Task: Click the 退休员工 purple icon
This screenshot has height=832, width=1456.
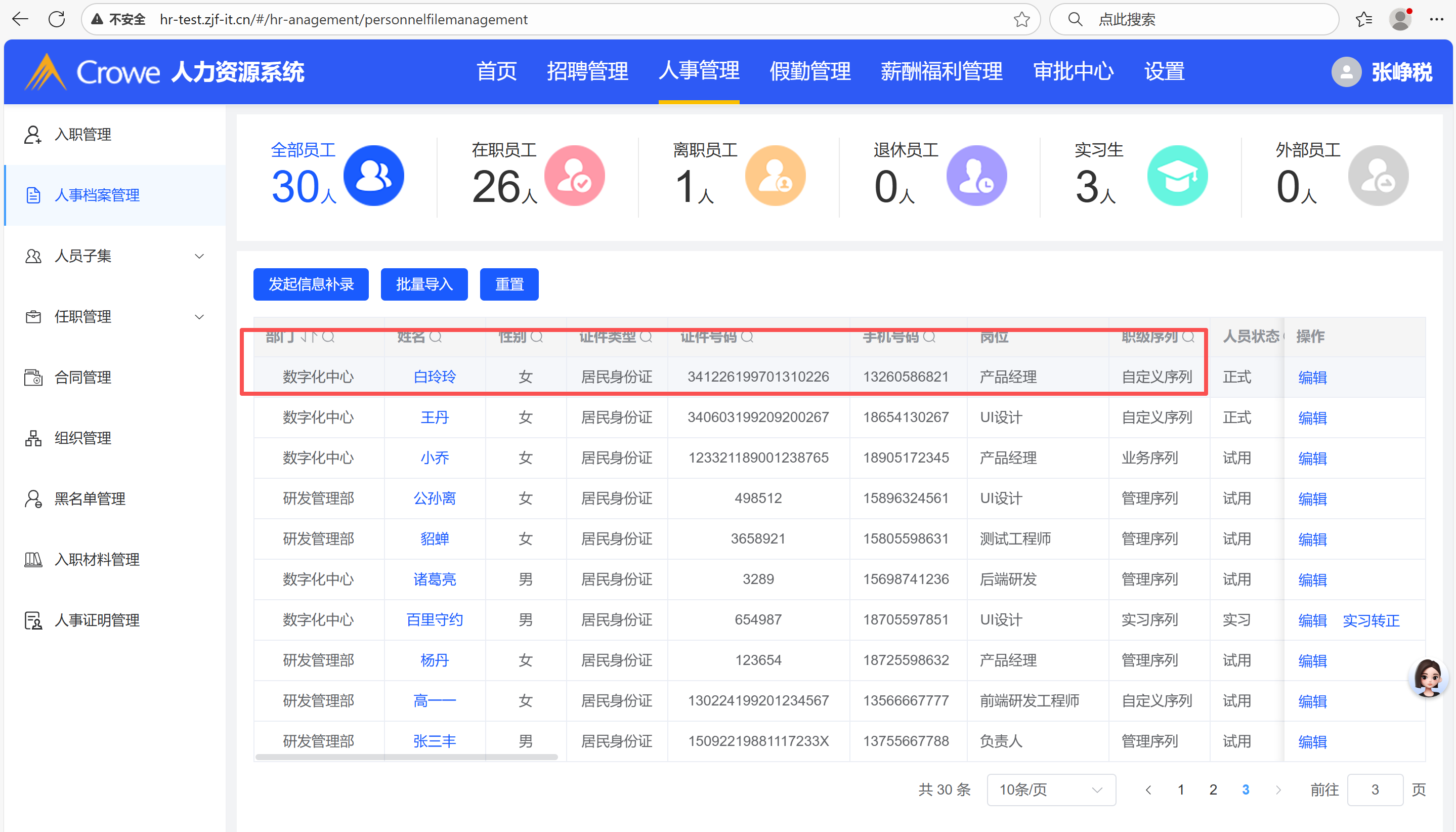Action: point(976,176)
